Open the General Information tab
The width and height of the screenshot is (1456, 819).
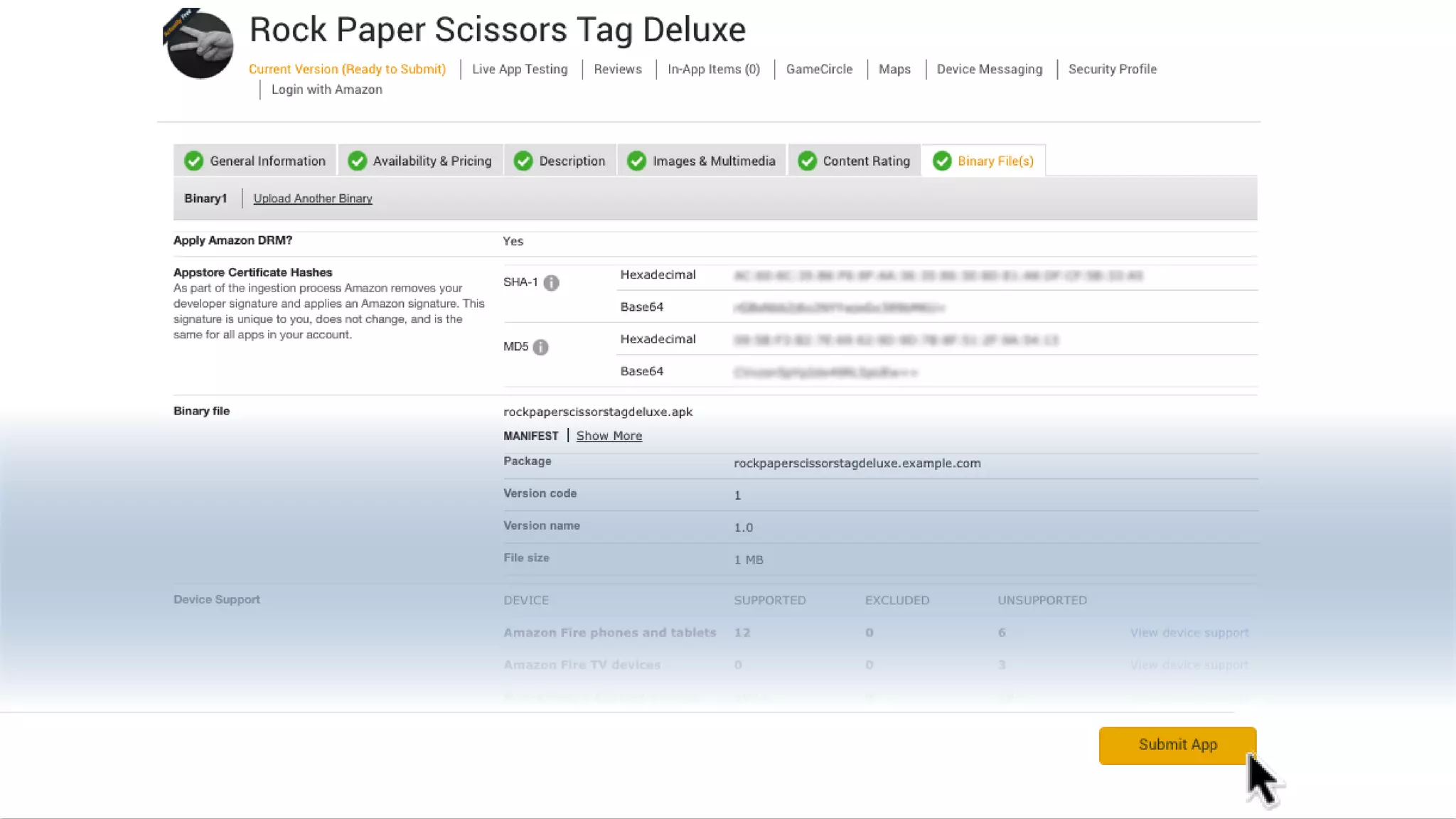click(267, 161)
